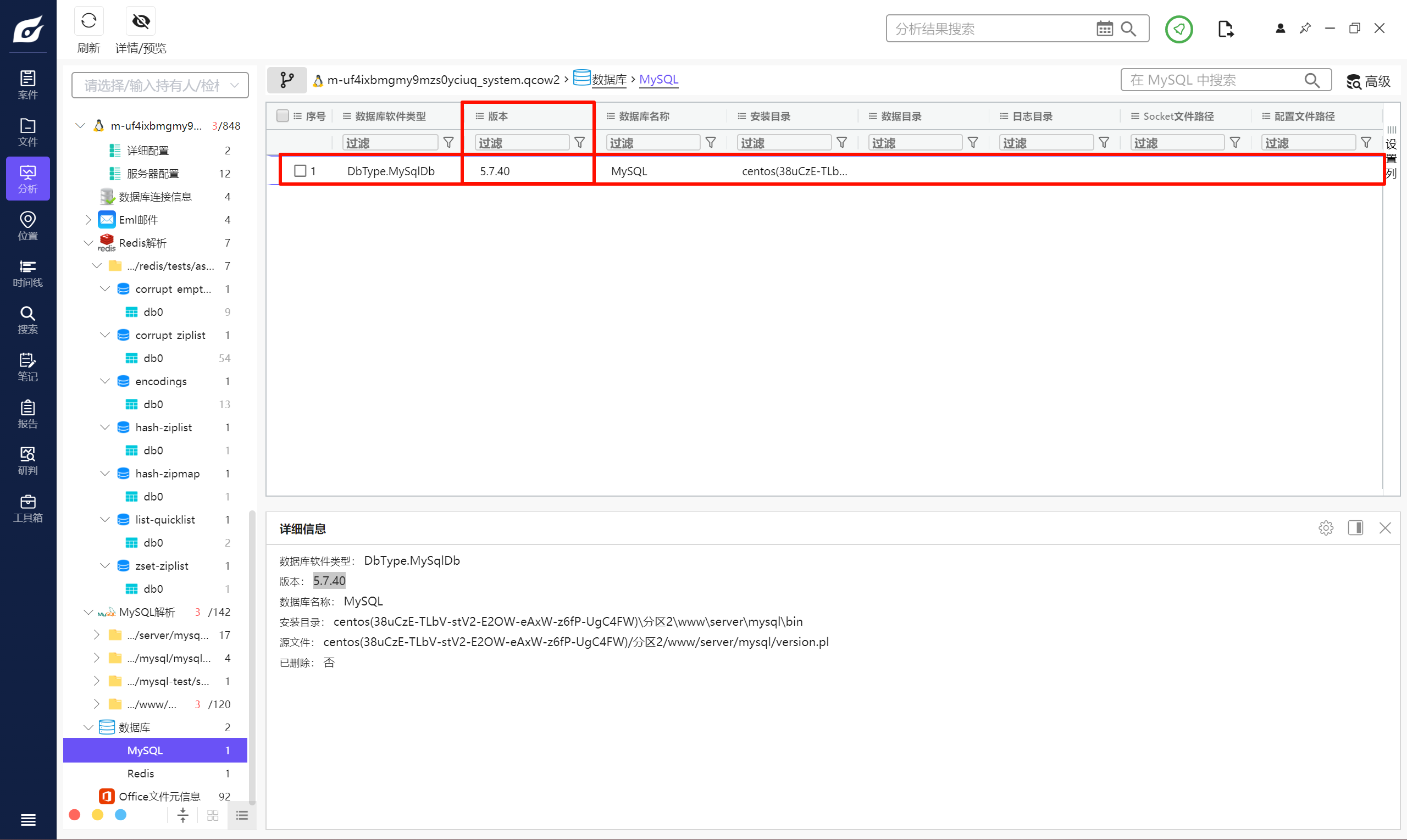This screenshot has height=840, width=1407.
Task: Click the 刷新 refresh icon
Action: pos(89,21)
